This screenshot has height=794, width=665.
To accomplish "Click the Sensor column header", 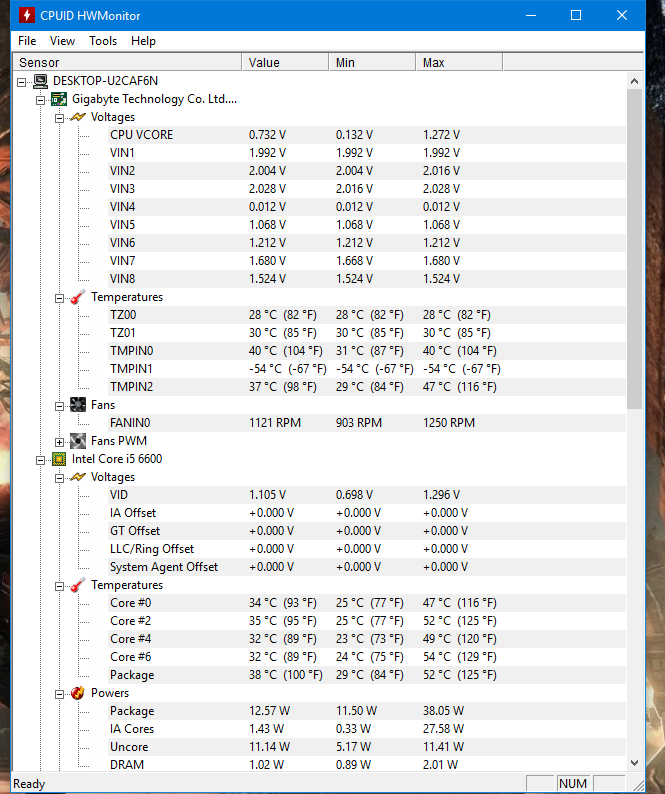I will tap(127, 62).
